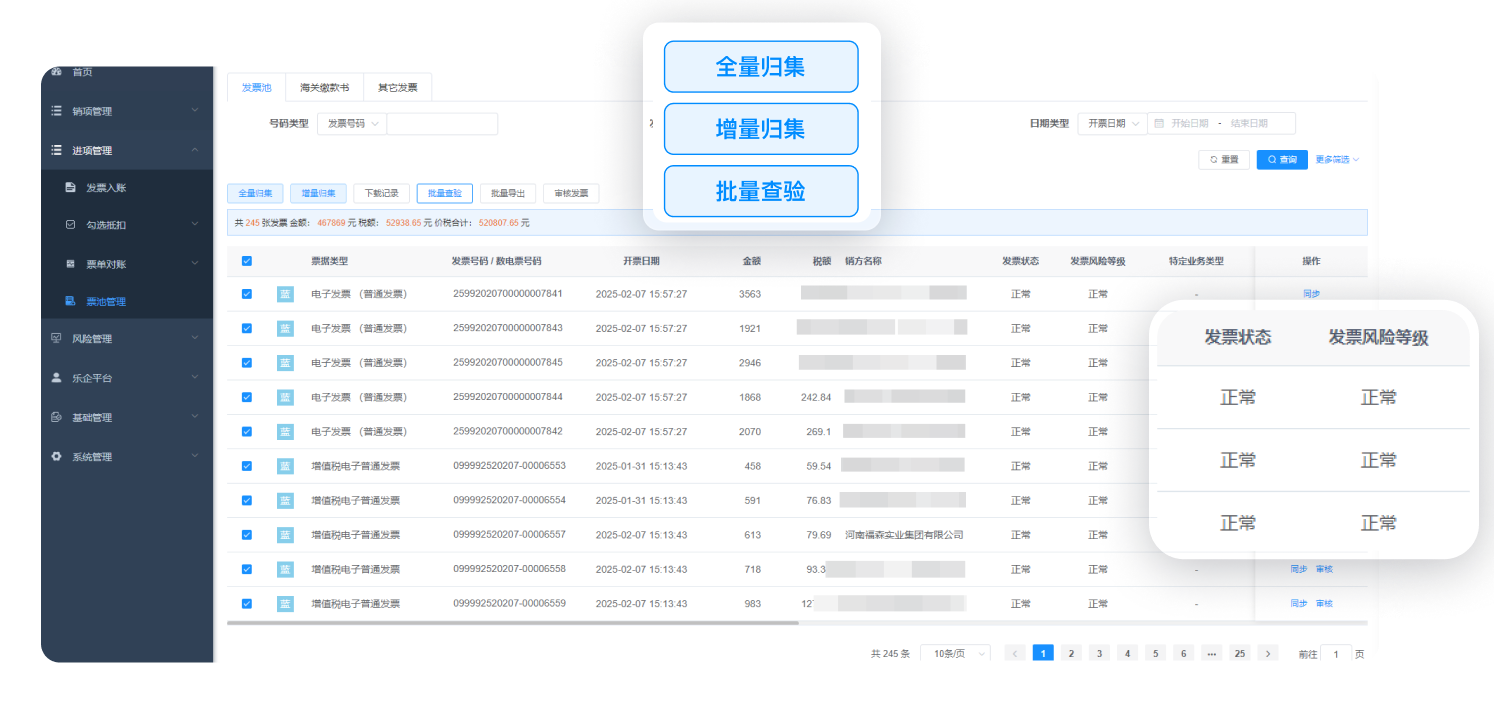Switch to the 海关缴款书 tab

(x=324, y=88)
